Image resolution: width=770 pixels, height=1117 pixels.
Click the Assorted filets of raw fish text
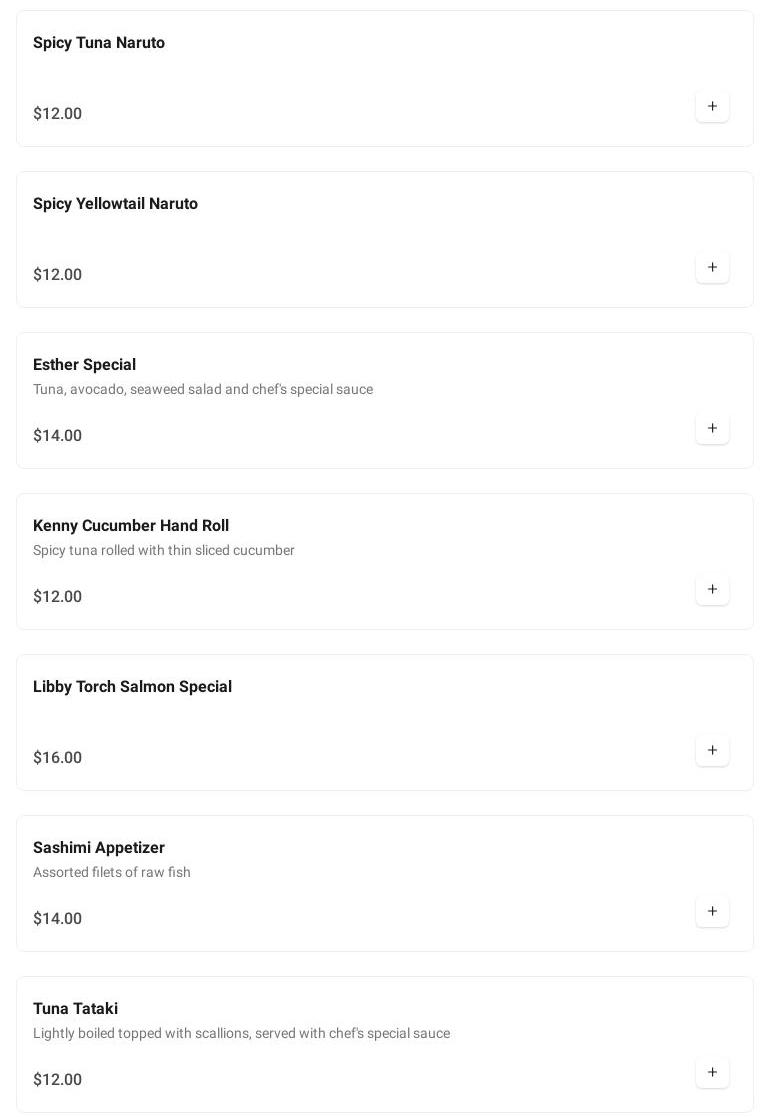coord(112,873)
